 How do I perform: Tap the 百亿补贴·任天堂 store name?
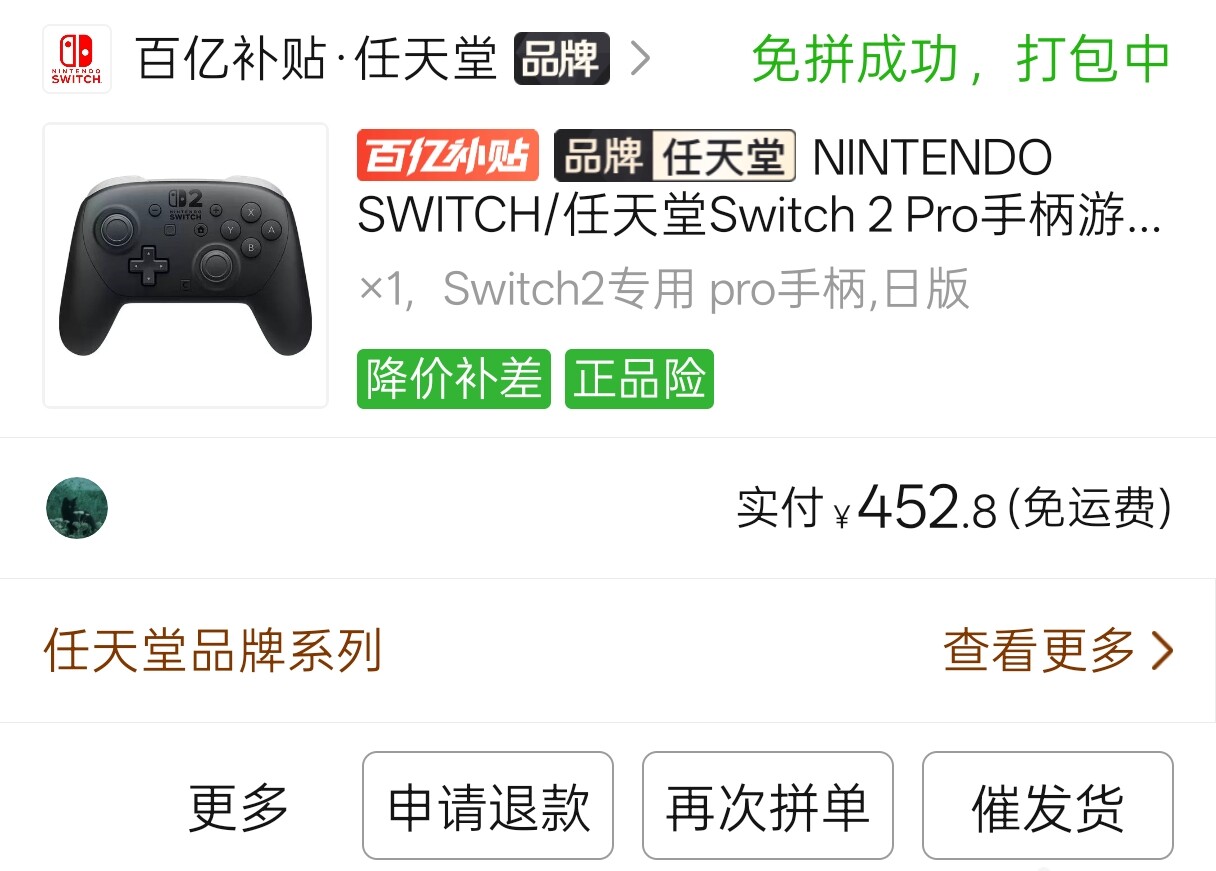coord(317,59)
